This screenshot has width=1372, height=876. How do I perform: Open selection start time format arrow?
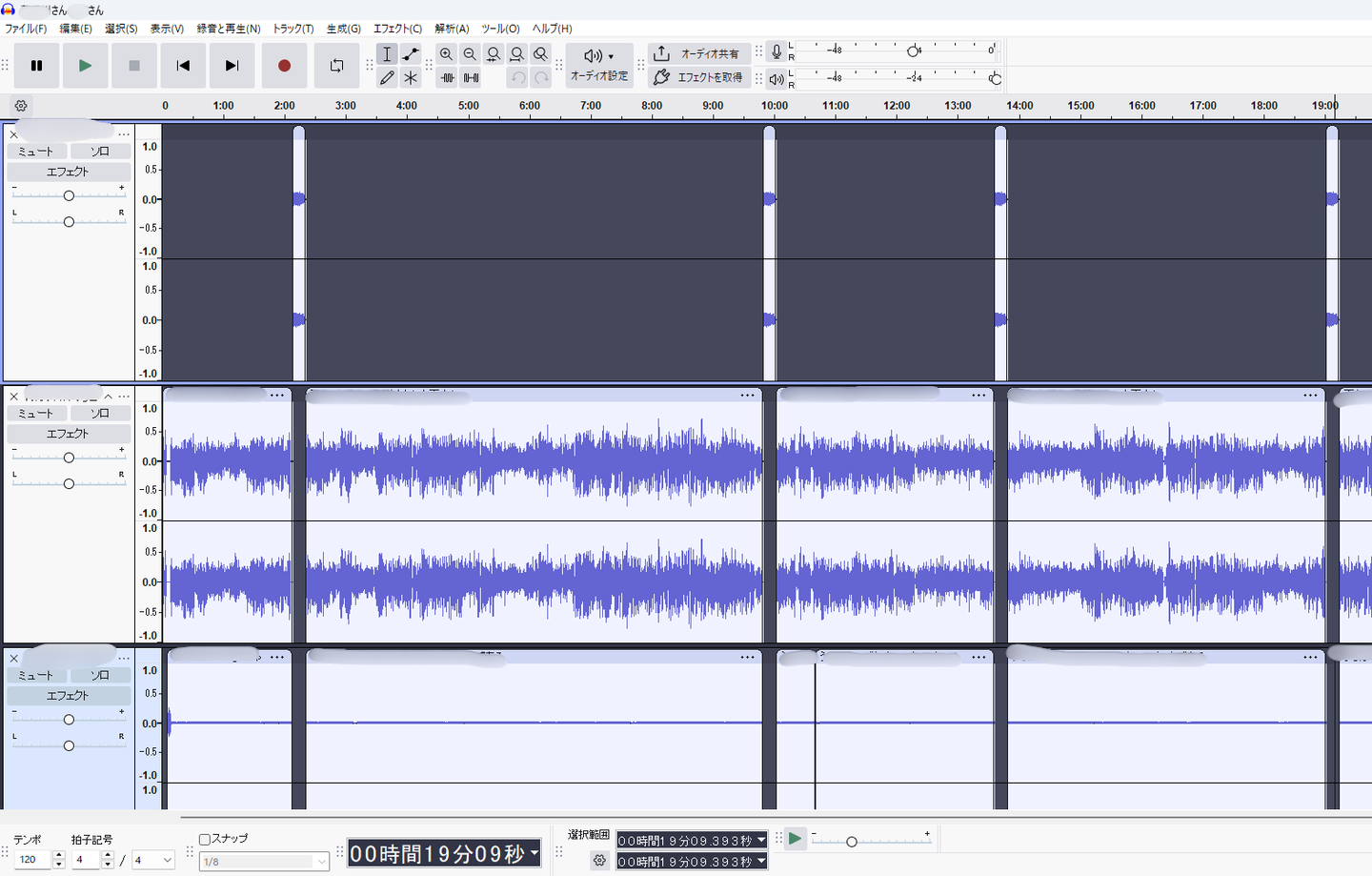760,840
